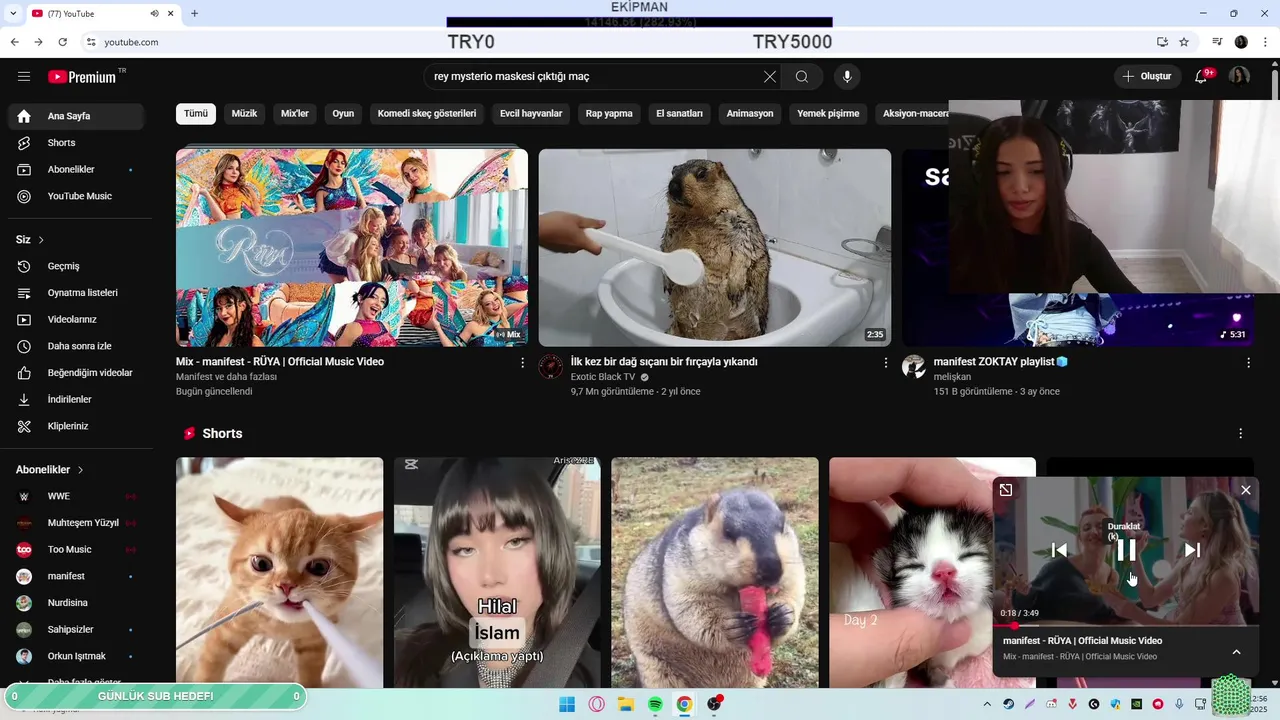Viewport: 1280px width, 720px height.
Task: Select the Evcil hayvanlar chip
Action: (x=531, y=114)
